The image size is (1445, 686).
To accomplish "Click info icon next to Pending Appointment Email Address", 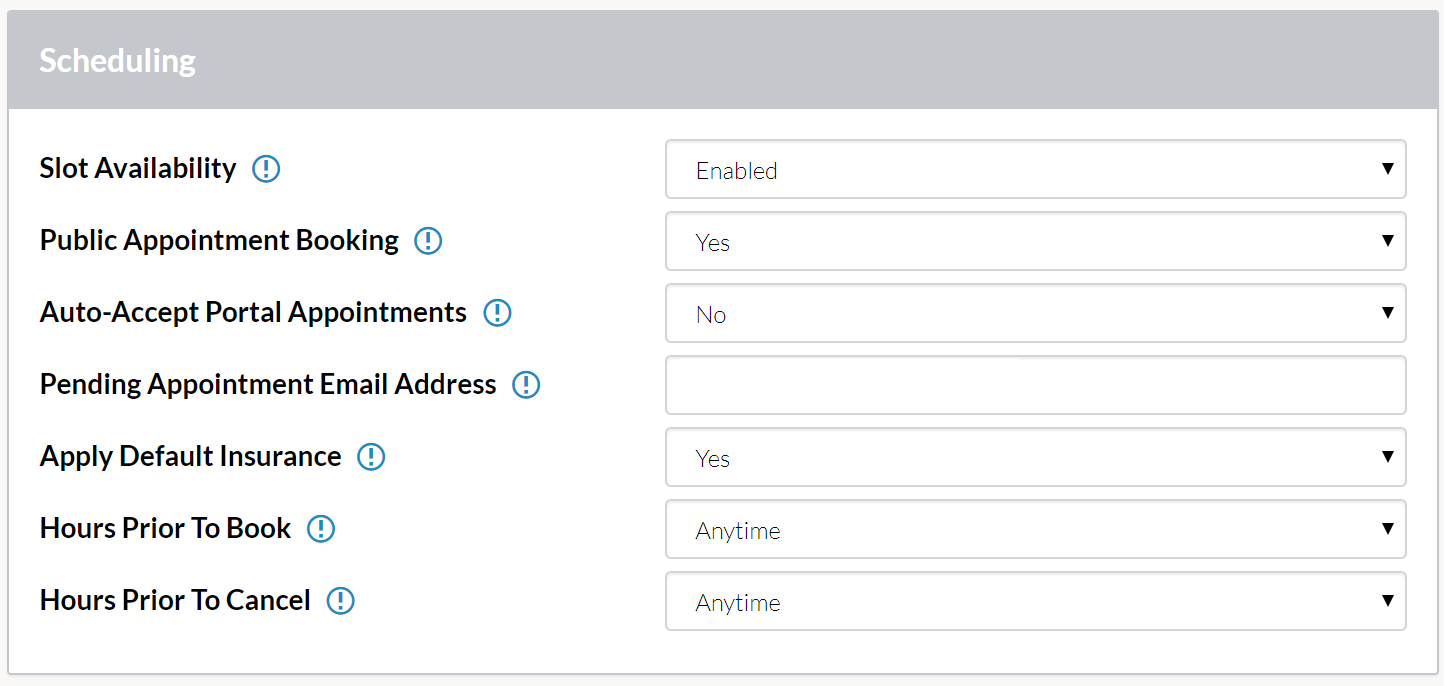I will click(x=526, y=385).
